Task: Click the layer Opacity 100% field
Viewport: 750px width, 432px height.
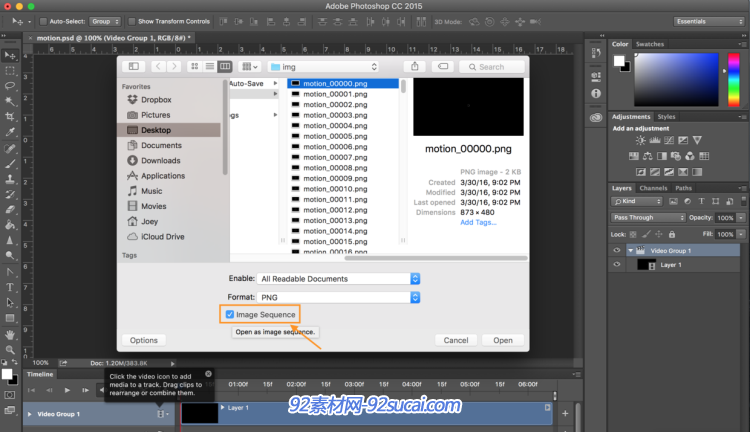Action: 725,218
